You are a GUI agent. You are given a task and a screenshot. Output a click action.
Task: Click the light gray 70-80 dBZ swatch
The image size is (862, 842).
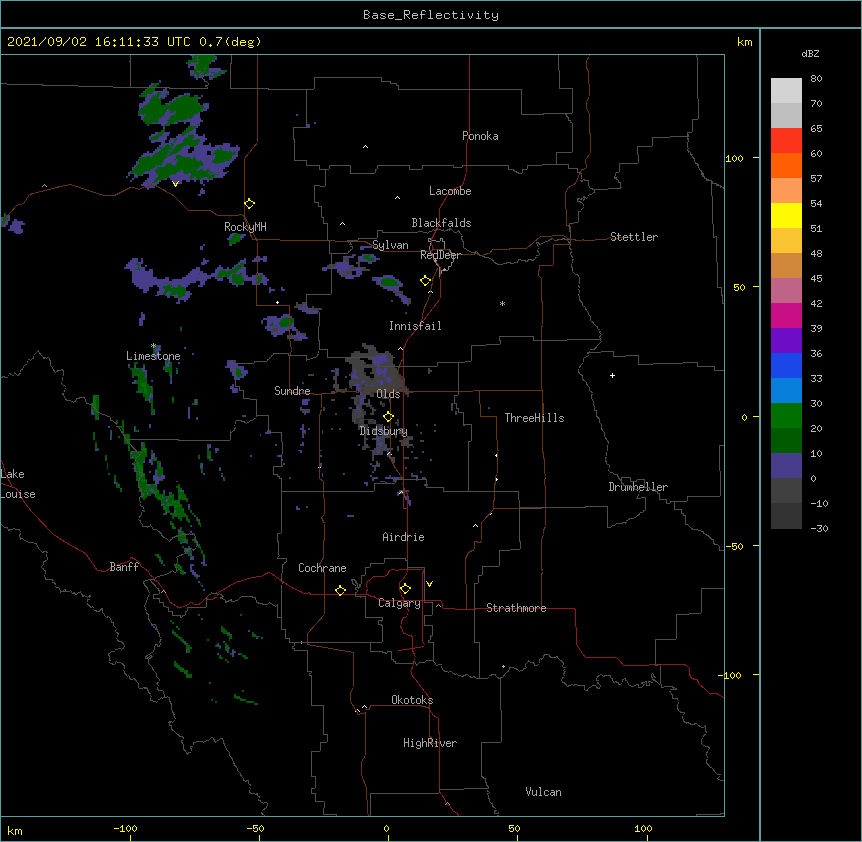click(x=786, y=90)
